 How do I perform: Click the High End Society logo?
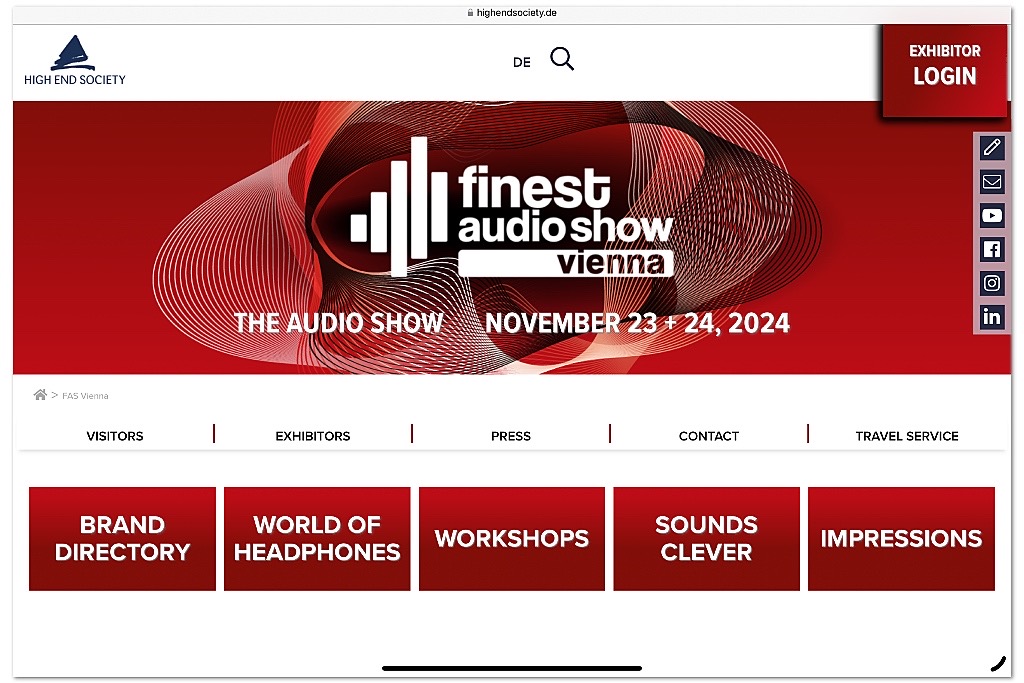74,60
